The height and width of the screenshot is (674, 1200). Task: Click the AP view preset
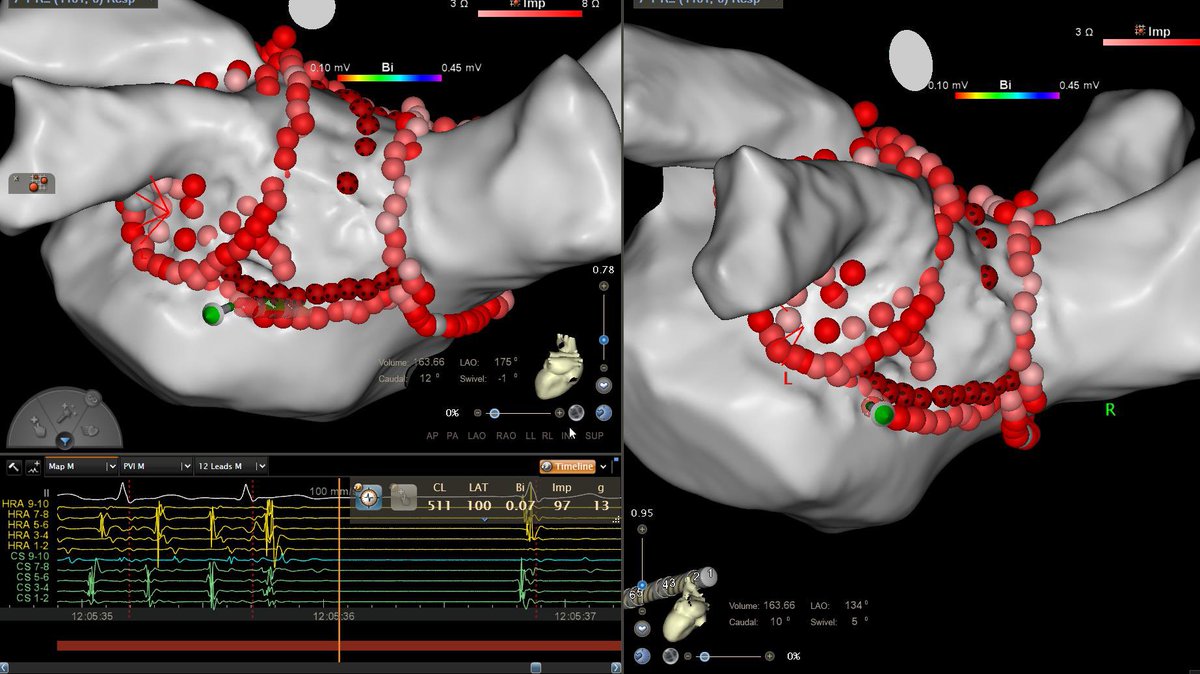click(432, 435)
